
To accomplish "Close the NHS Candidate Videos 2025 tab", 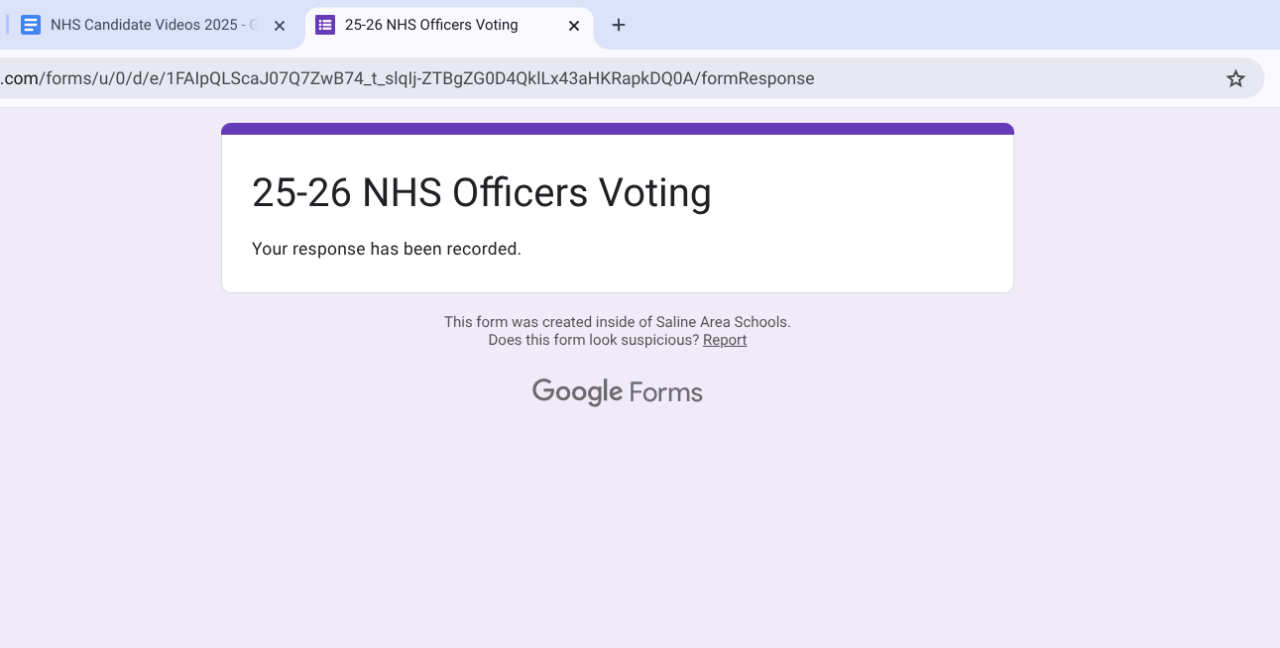I will tap(280, 26).
